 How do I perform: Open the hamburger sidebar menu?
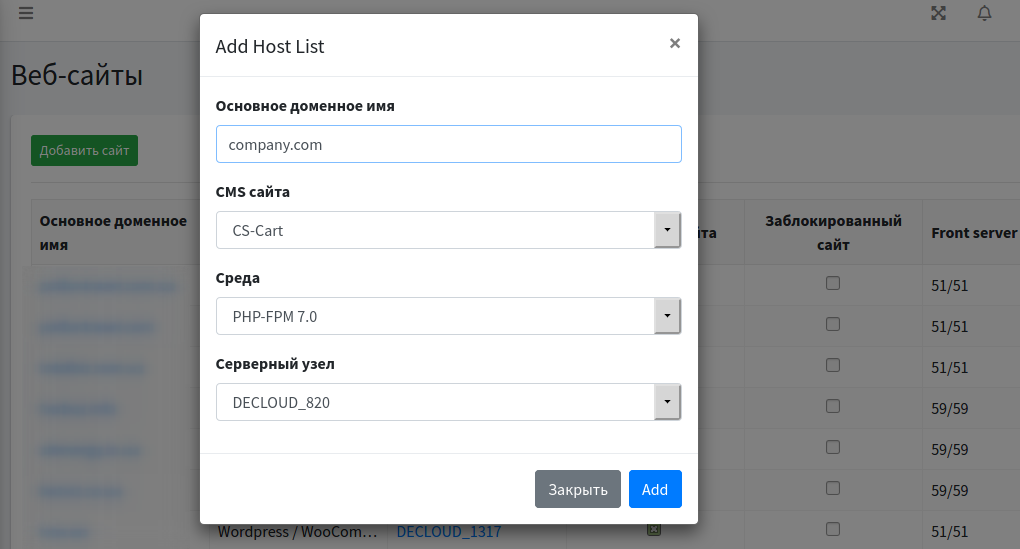click(x=25, y=13)
